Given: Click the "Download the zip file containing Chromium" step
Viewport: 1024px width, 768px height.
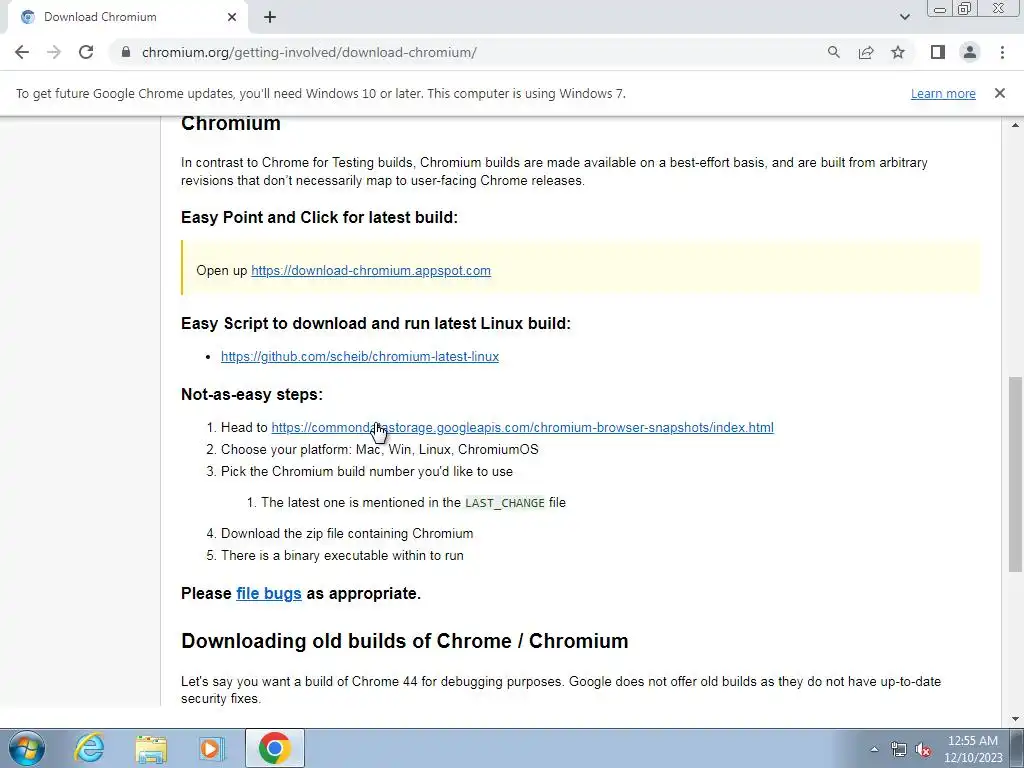Looking at the screenshot, I should click(347, 534).
